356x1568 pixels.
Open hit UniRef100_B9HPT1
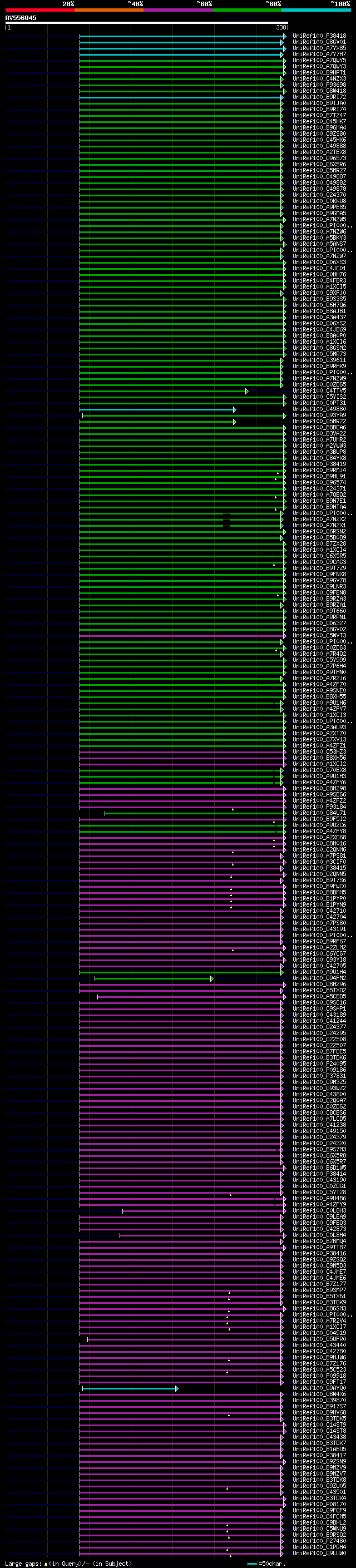pyautogui.click(x=319, y=72)
